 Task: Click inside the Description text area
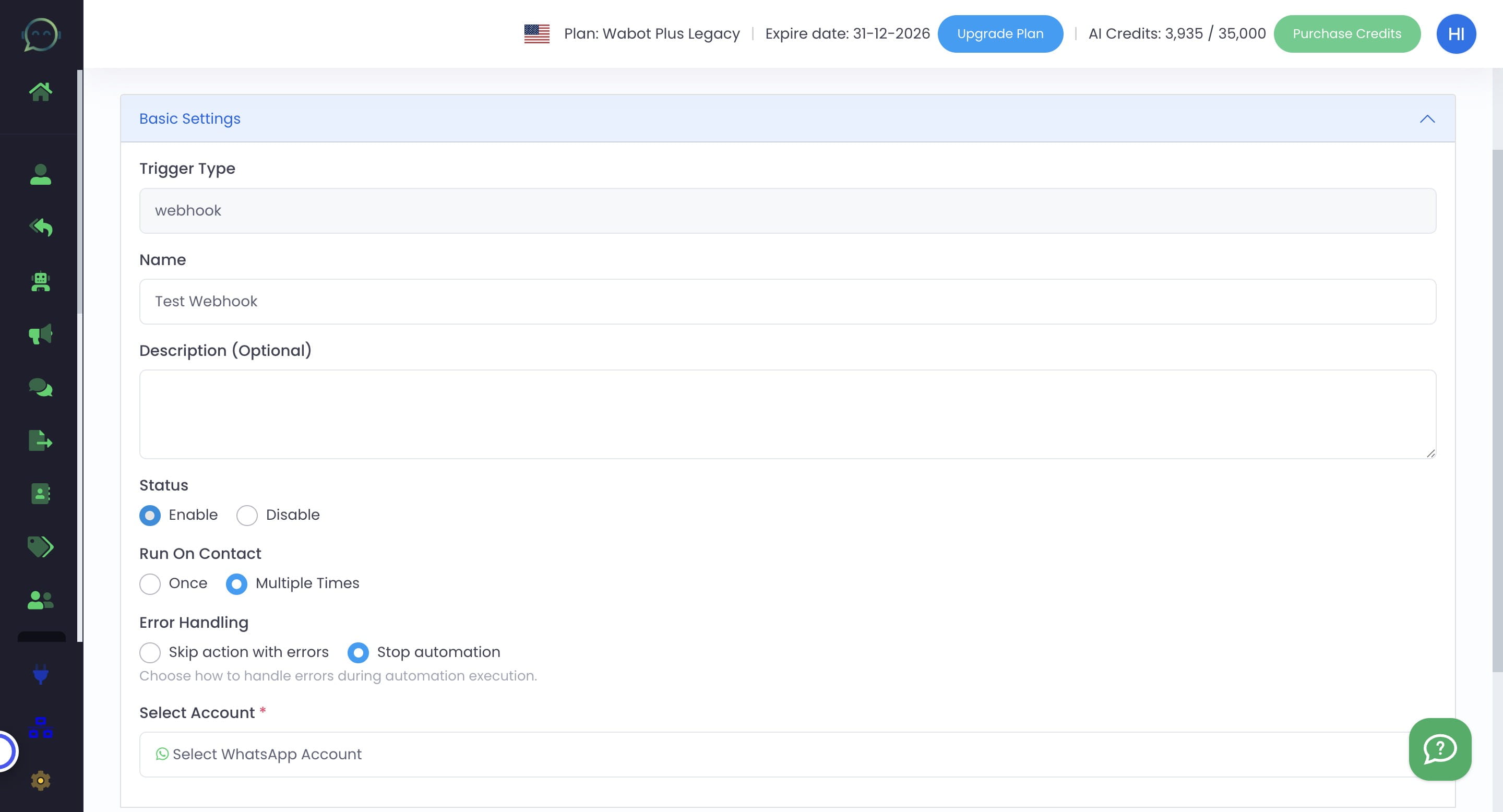(787, 414)
